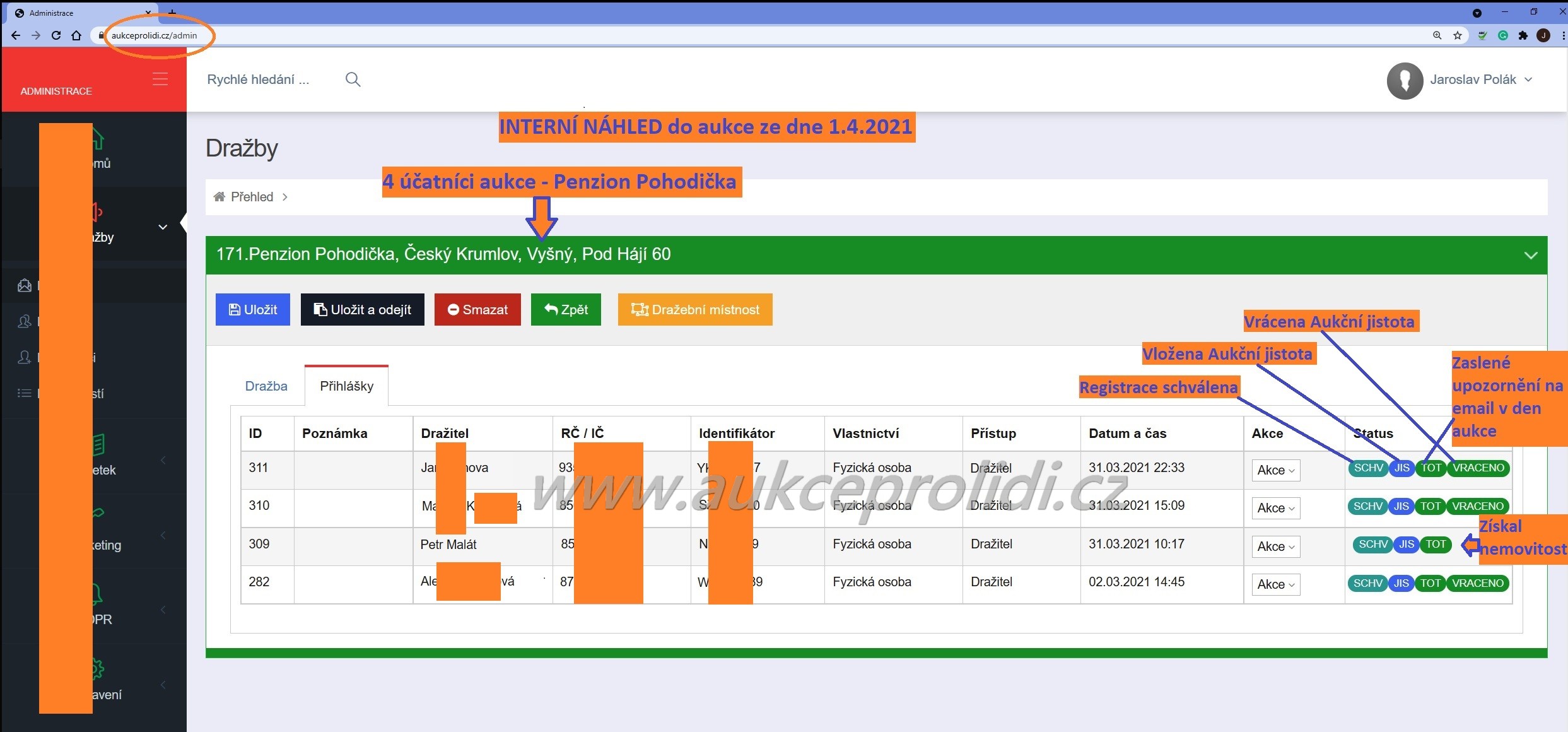This screenshot has width=1568, height=732.
Task: Click Jaroslav Polák's avatar image
Action: (x=1405, y=80)
